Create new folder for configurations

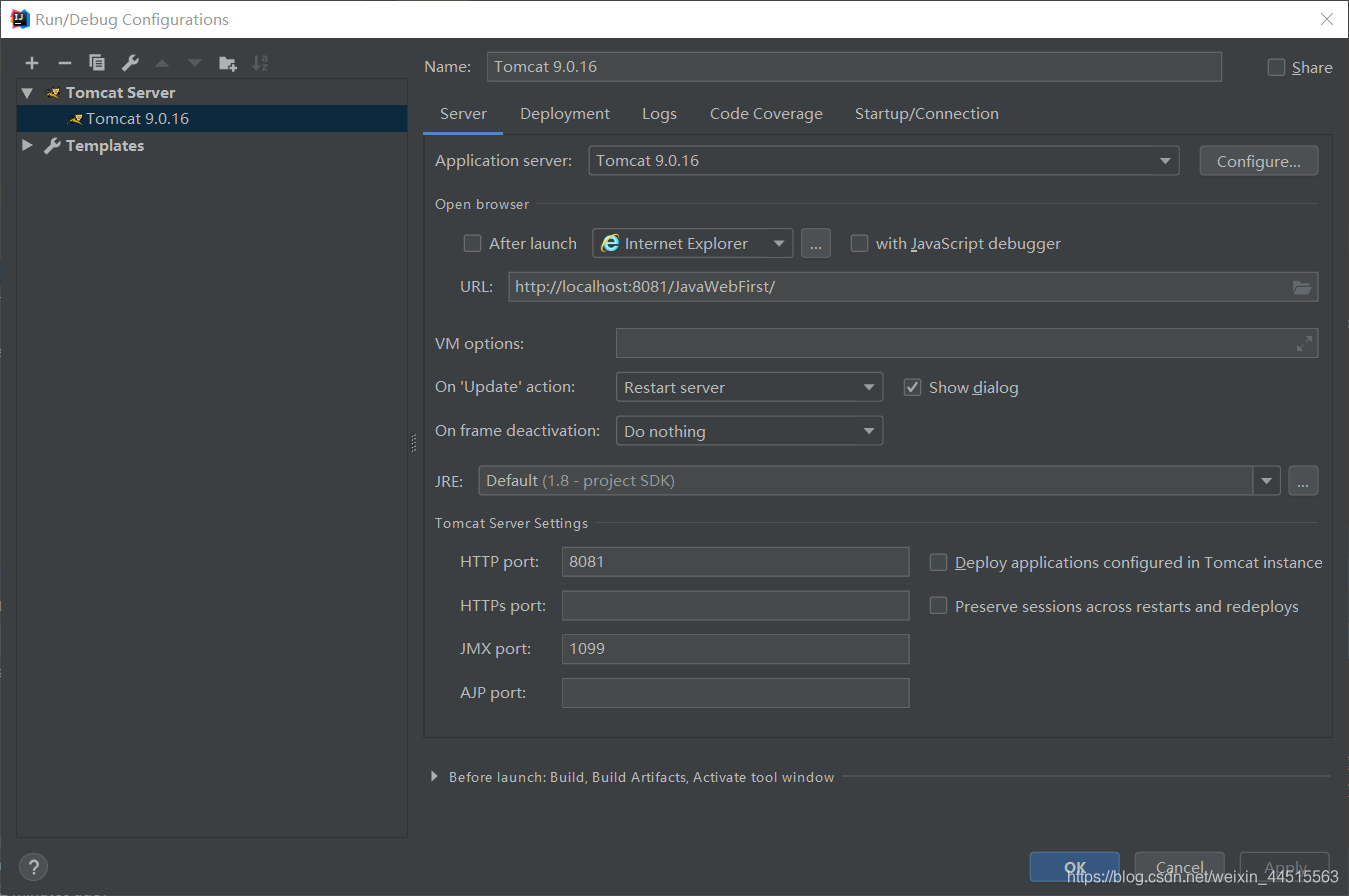(x=228, y=63)
